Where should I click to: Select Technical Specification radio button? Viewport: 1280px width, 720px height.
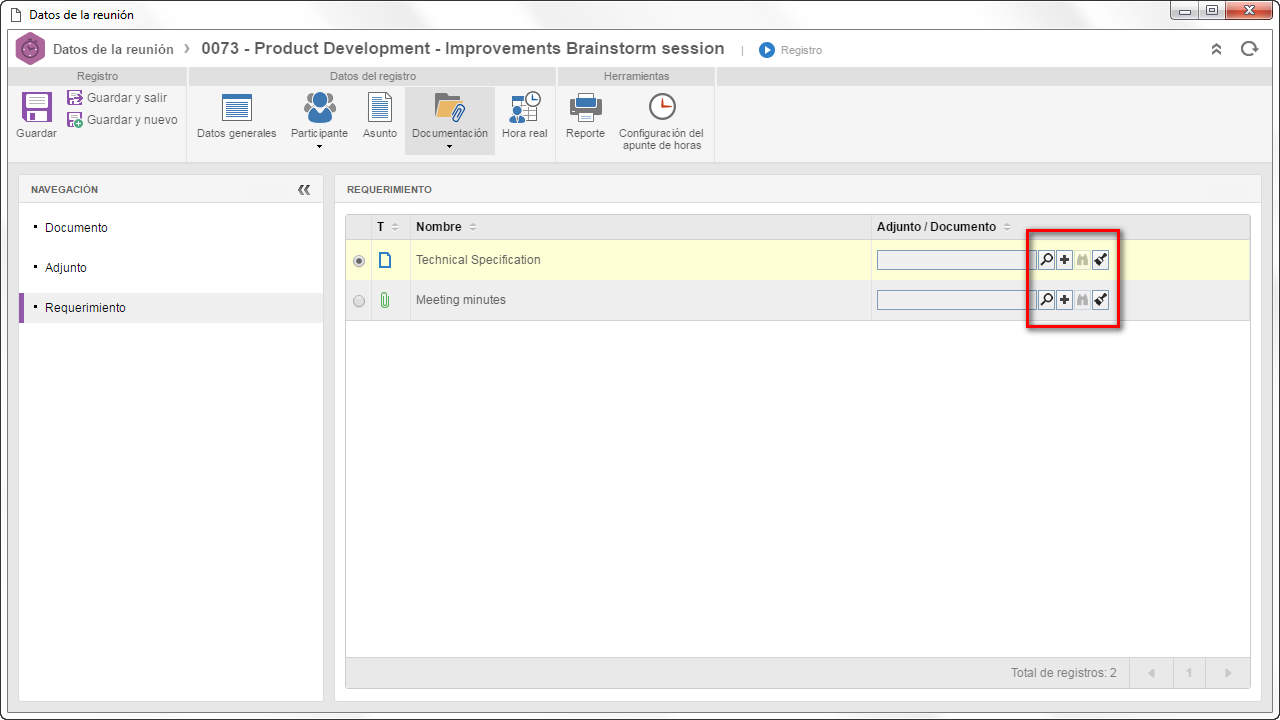tap(359, 261)
